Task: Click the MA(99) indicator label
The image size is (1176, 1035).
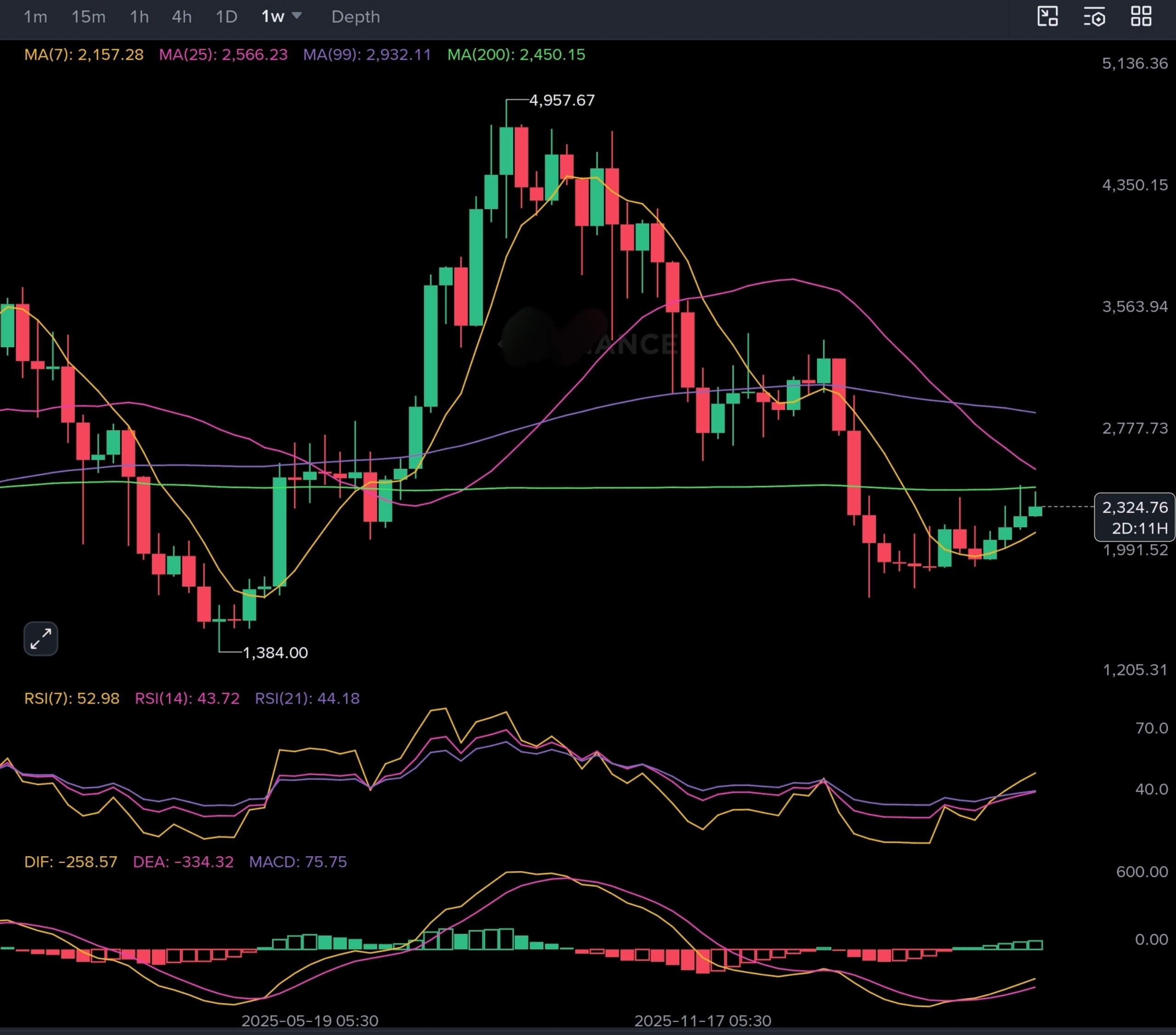Action: (367, 55)
